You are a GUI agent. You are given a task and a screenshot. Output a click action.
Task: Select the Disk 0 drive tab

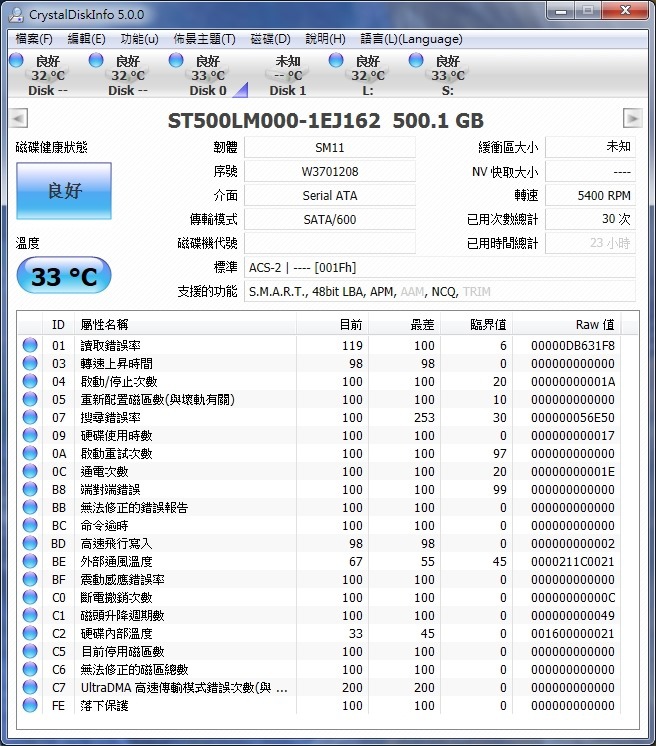[208, 76]
